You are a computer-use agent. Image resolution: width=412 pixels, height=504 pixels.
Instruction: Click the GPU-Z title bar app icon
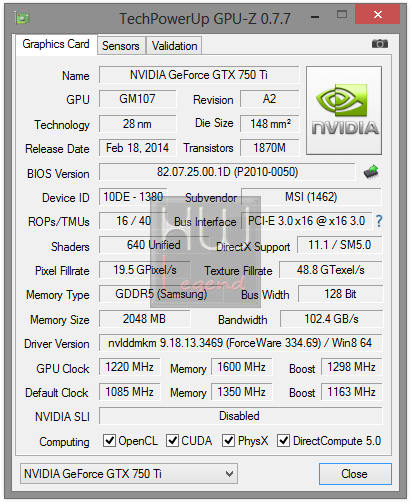click(22, 18)
